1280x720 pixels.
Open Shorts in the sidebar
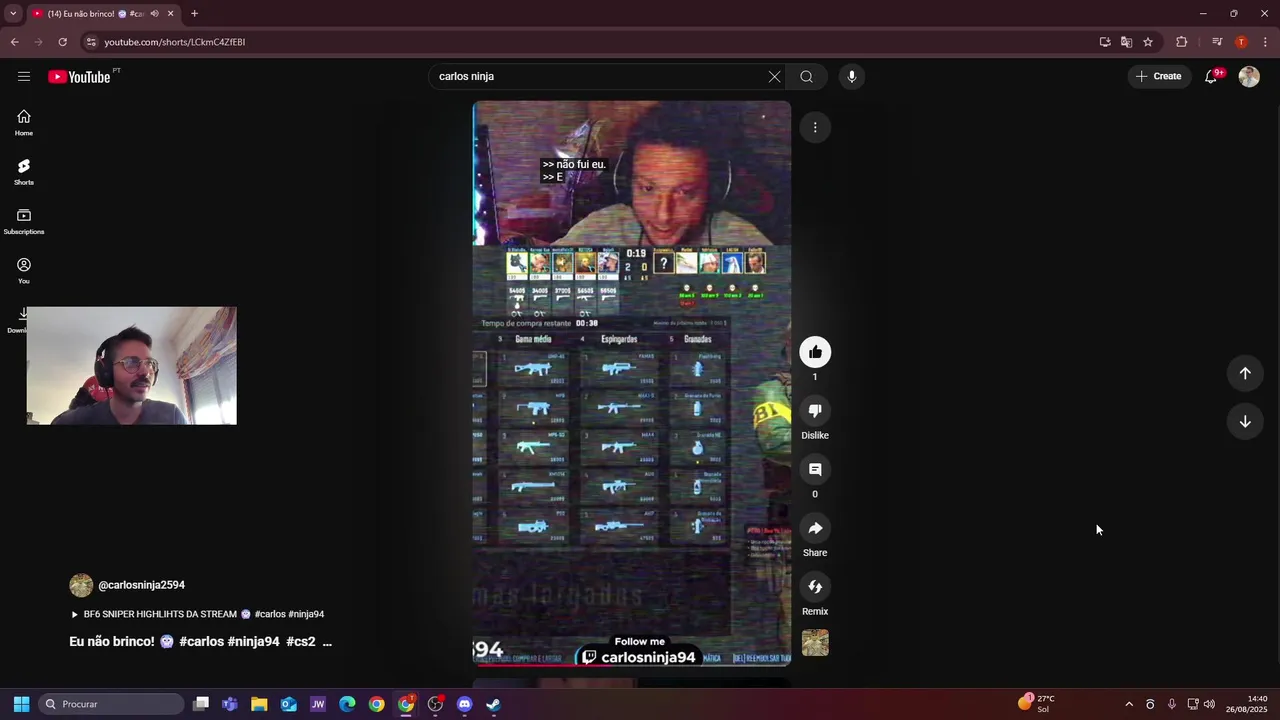[x=24, y=172]
